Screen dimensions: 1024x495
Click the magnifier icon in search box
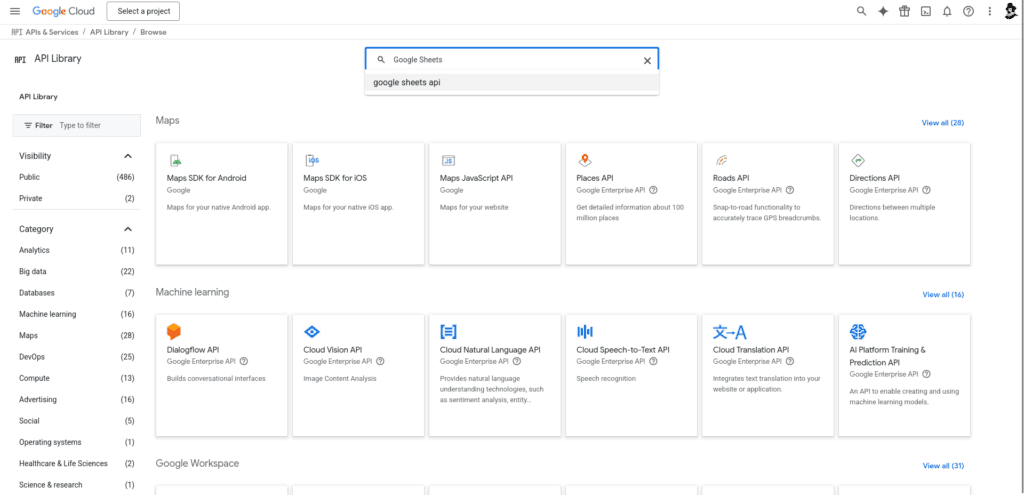pos(381,59)
